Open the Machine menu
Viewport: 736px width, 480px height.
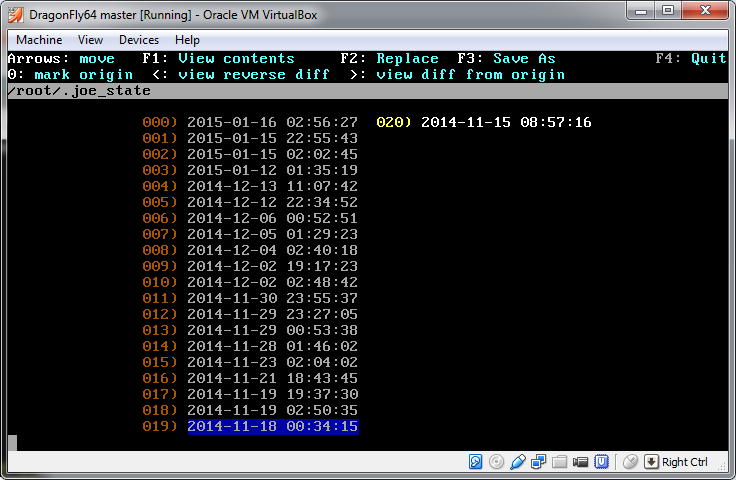pos(39,40)
